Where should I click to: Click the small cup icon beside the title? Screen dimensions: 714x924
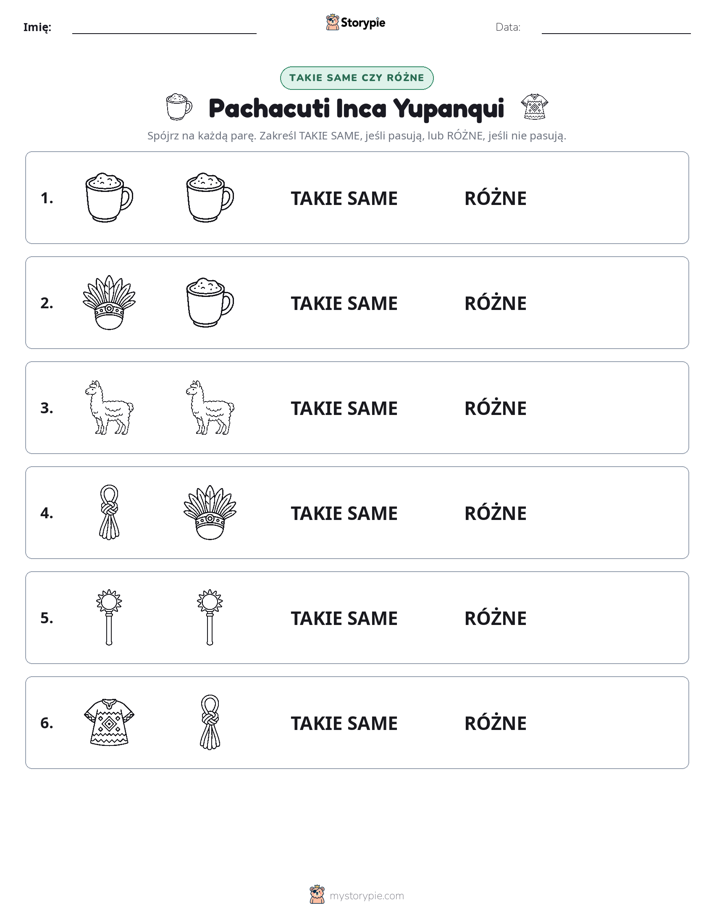pyautogui.click(x=179, y=107)
